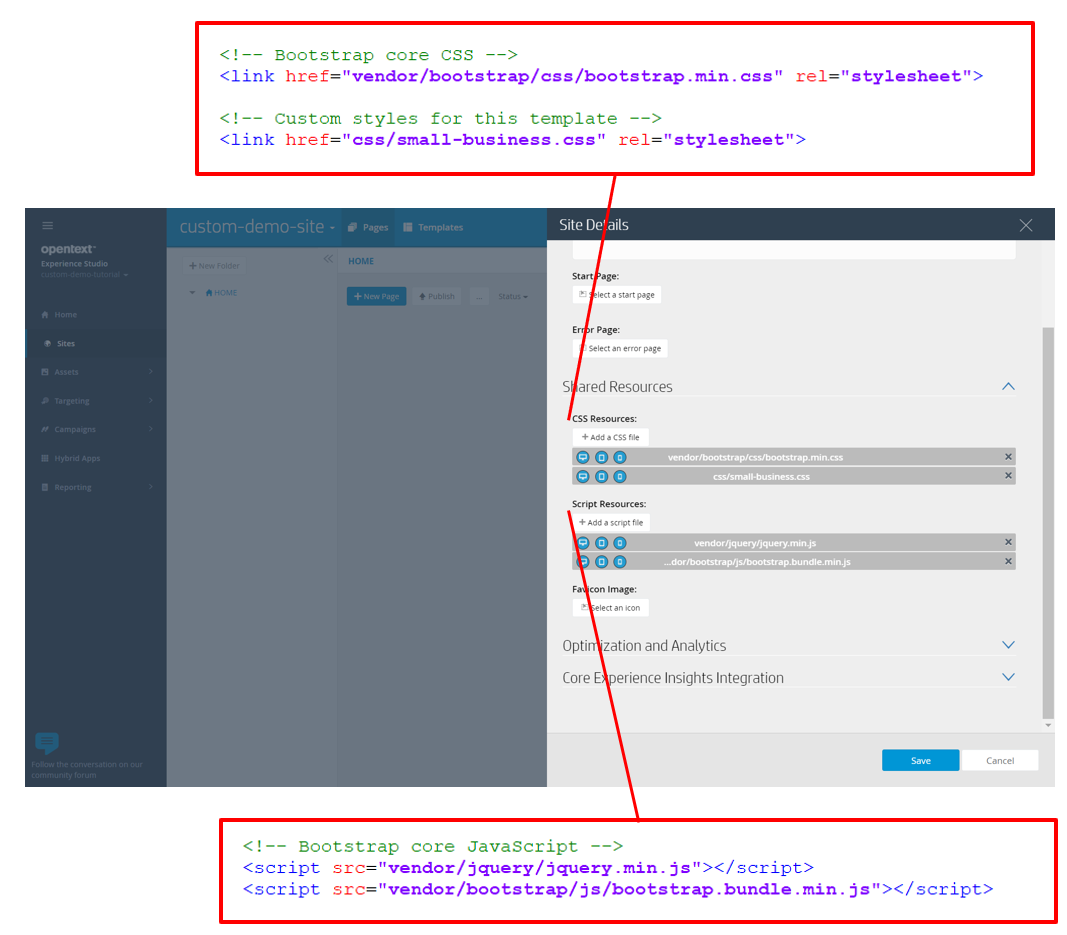Toggle mobile visibility for jquery.min.js resource
The height and width of the screenshot is (935, 1067).
coord(619,542)
